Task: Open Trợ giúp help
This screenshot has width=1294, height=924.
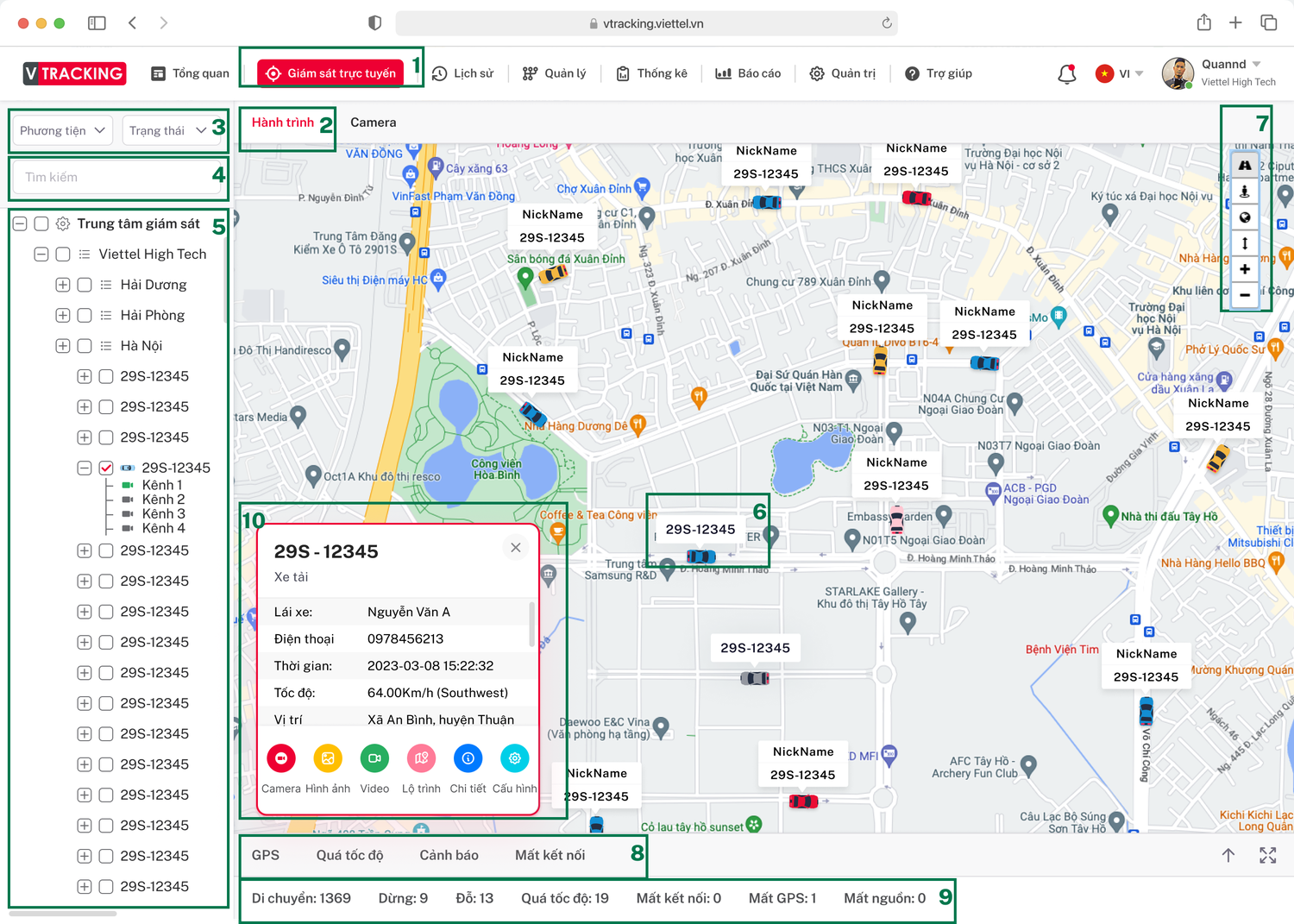Action: click(939, 73)
